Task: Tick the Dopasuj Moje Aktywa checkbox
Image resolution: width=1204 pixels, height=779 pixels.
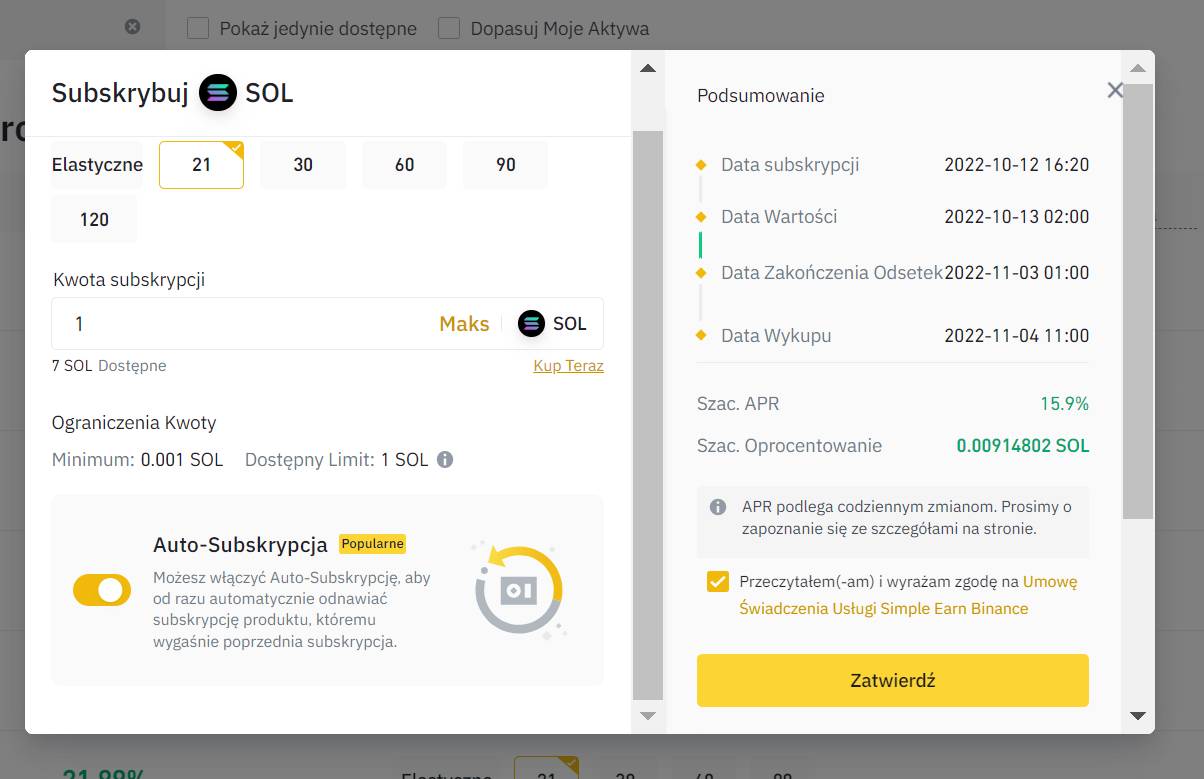Action: [450, 28]
